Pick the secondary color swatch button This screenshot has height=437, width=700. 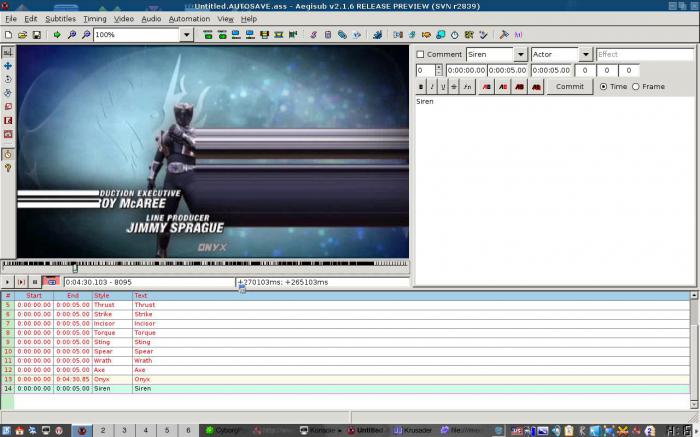(503, 87)
